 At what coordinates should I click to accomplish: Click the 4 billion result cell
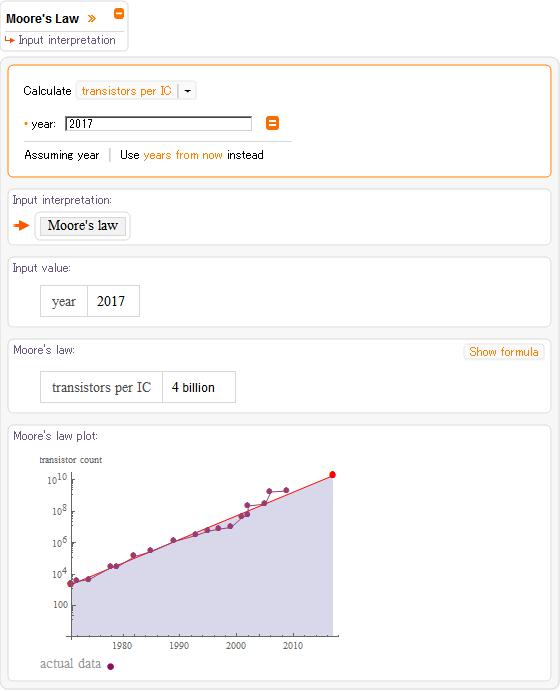click(199, 387)
